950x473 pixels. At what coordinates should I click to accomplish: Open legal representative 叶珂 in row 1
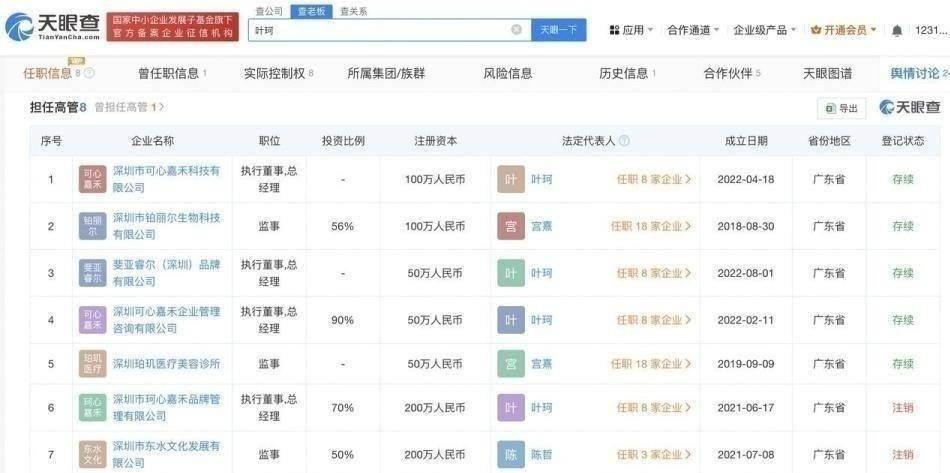542,179
